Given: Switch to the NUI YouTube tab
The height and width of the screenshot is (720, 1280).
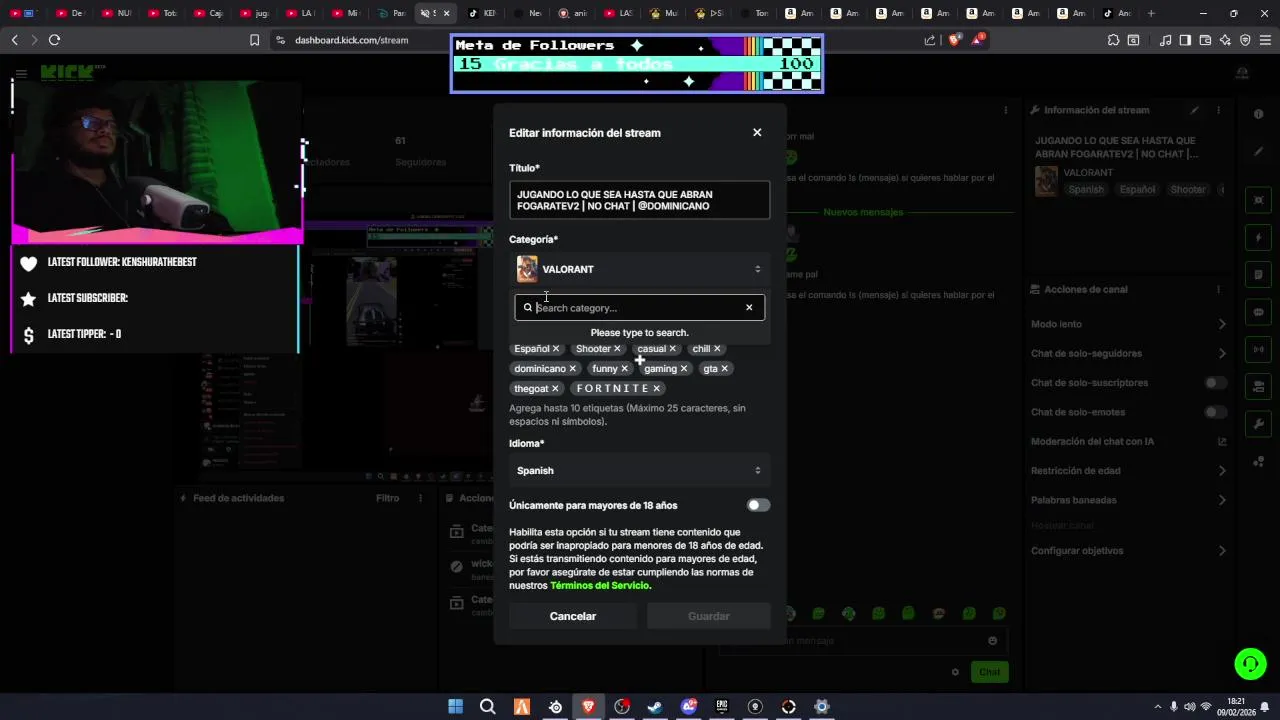Looking at the screenshot, I should coord(117,13).
